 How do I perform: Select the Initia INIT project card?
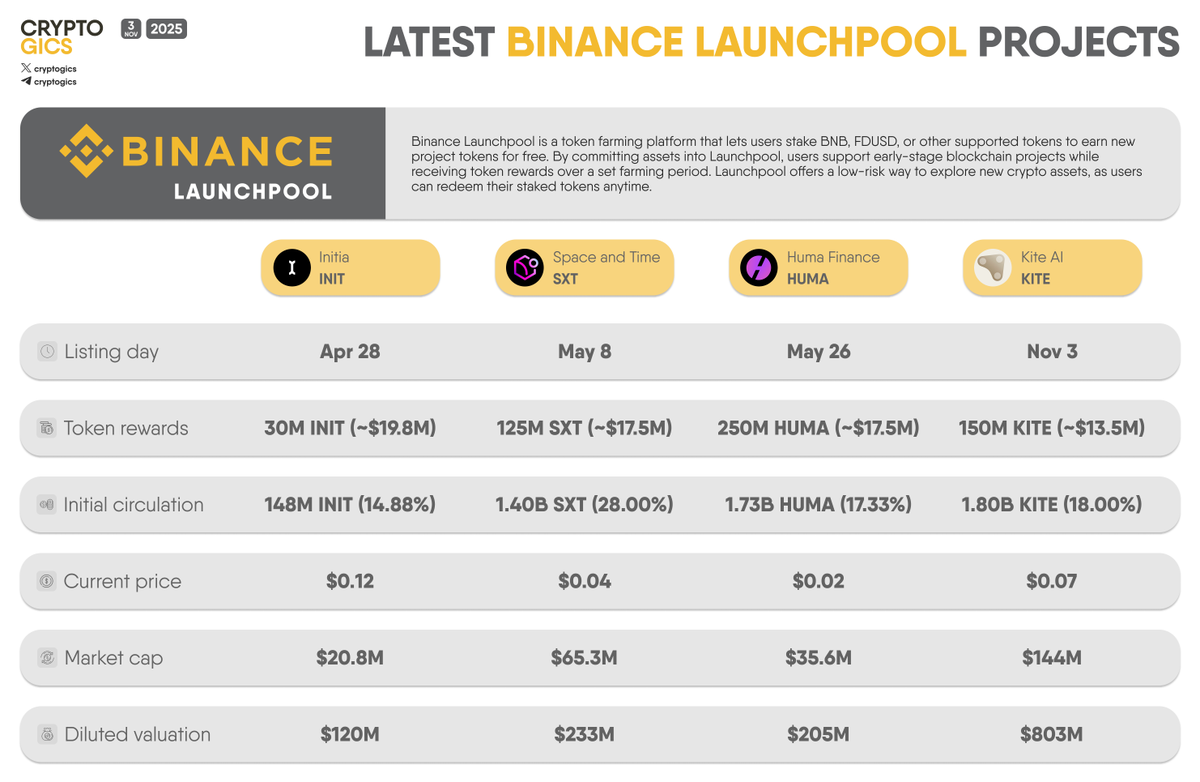coord(350,268)
